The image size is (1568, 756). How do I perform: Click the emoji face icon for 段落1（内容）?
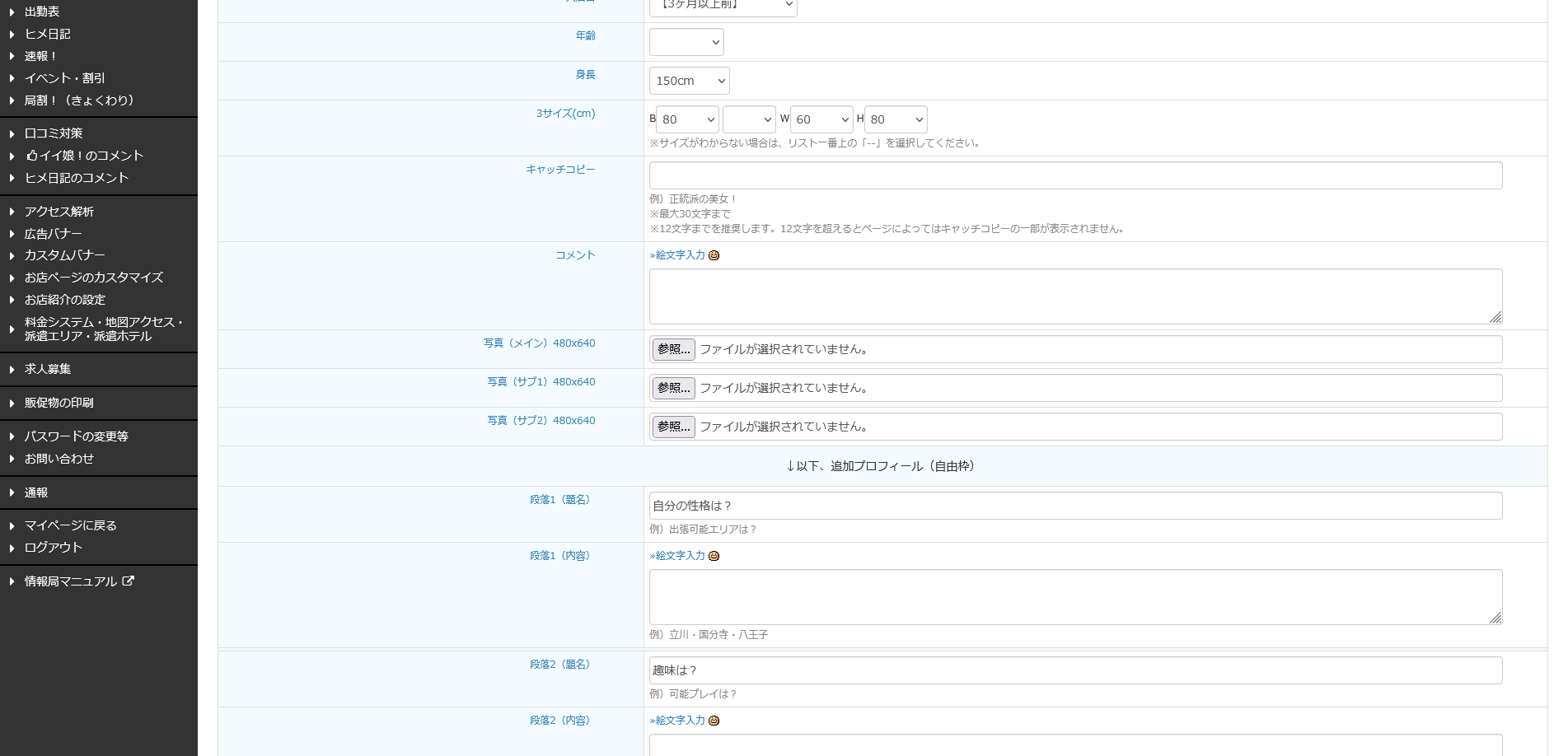[x=714, y=556]
